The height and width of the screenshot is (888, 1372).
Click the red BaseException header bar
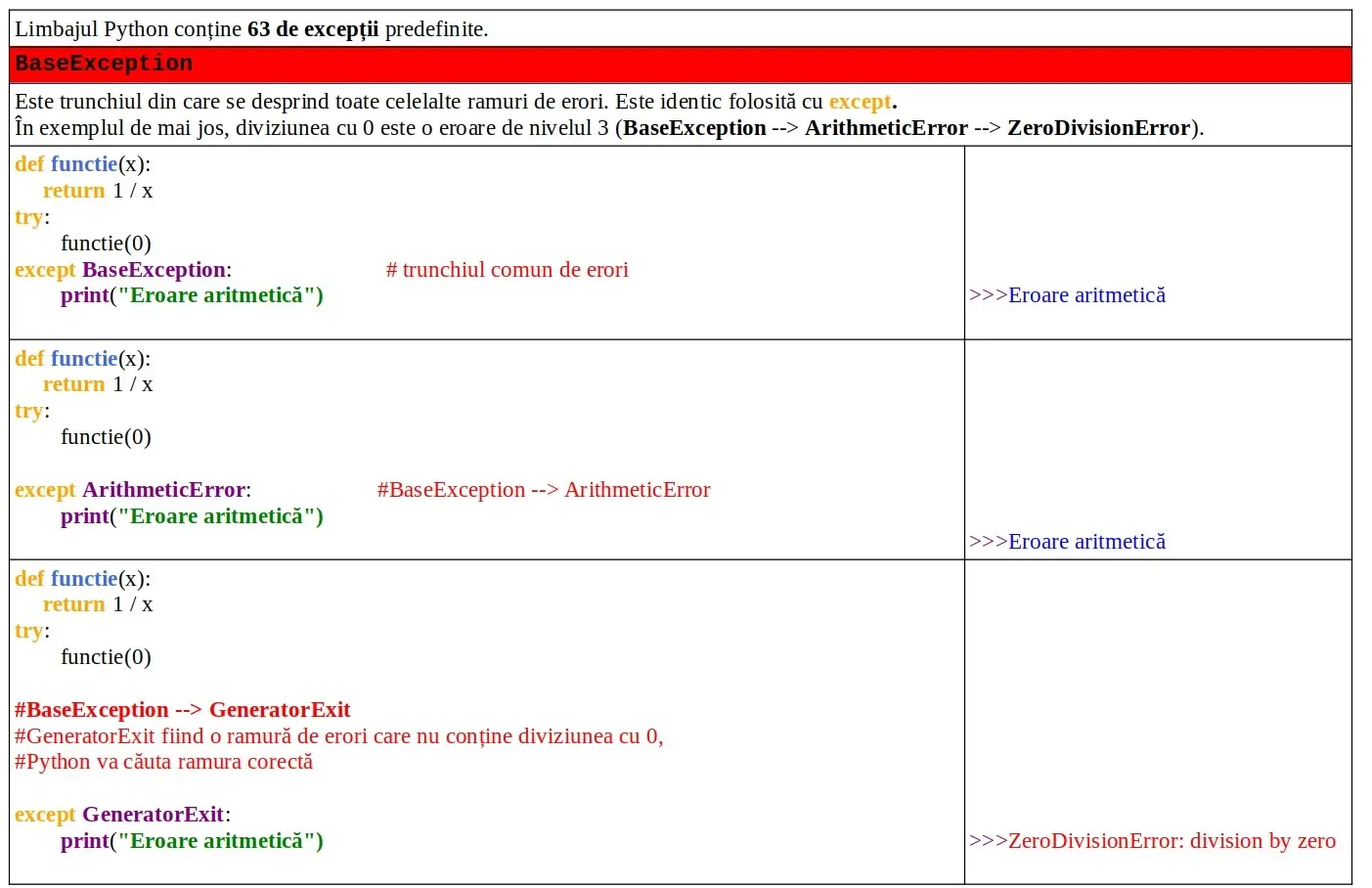(681, 65)
